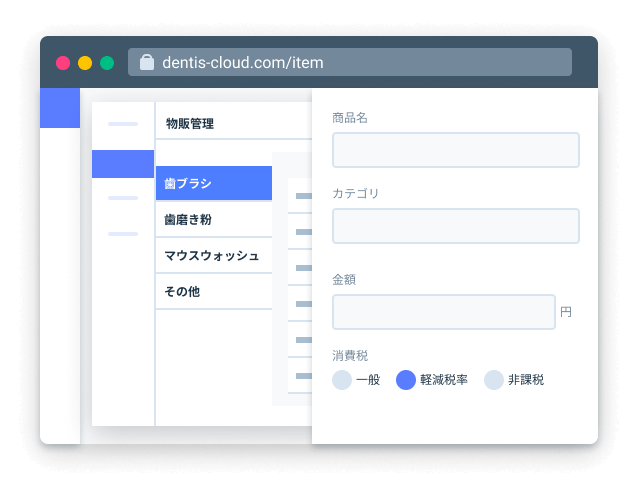Open the highlighted blue sidebar navigation item
Viewport: 640px width, 480px height.
coord(123,164)
